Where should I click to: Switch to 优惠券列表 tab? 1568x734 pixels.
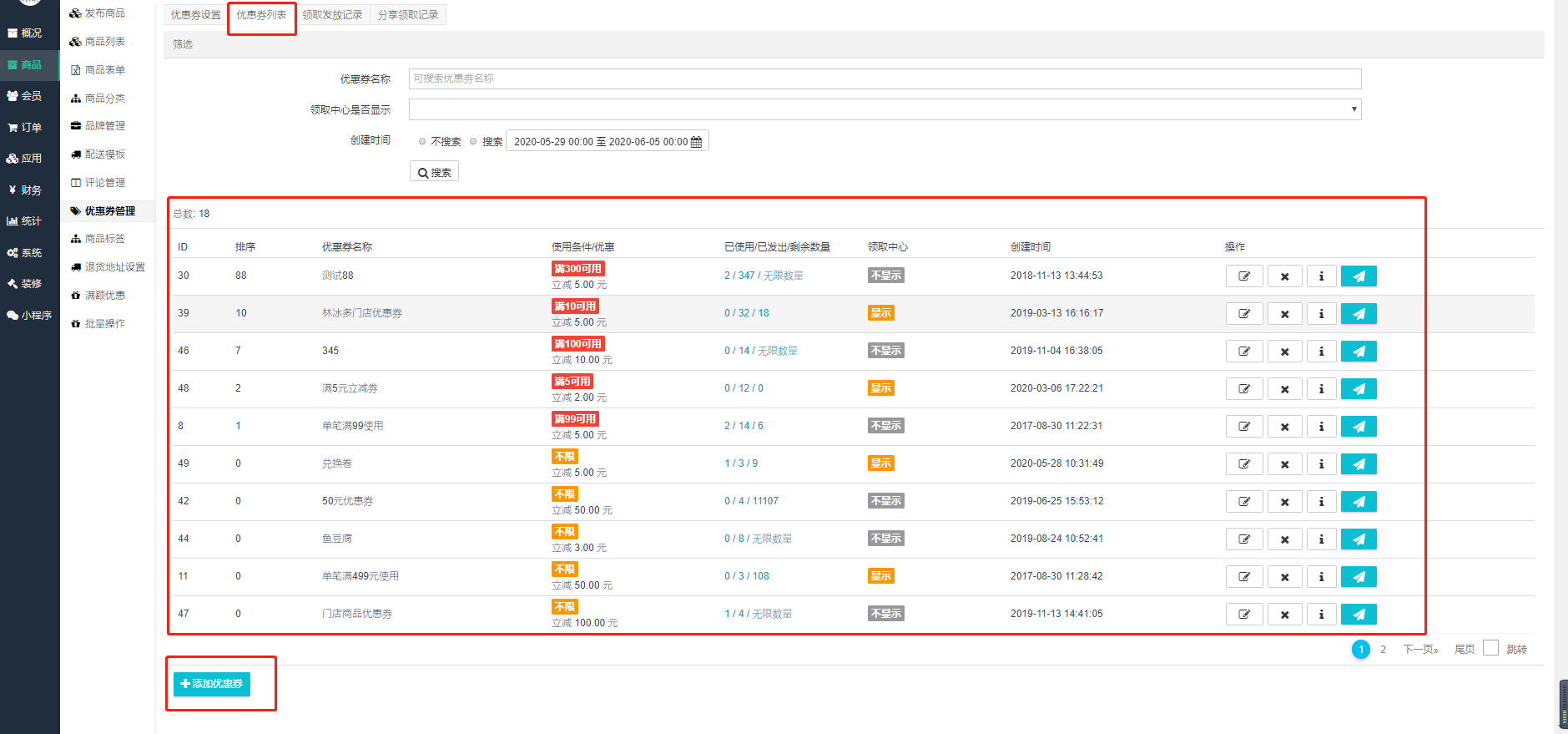(x=261, y=15)
